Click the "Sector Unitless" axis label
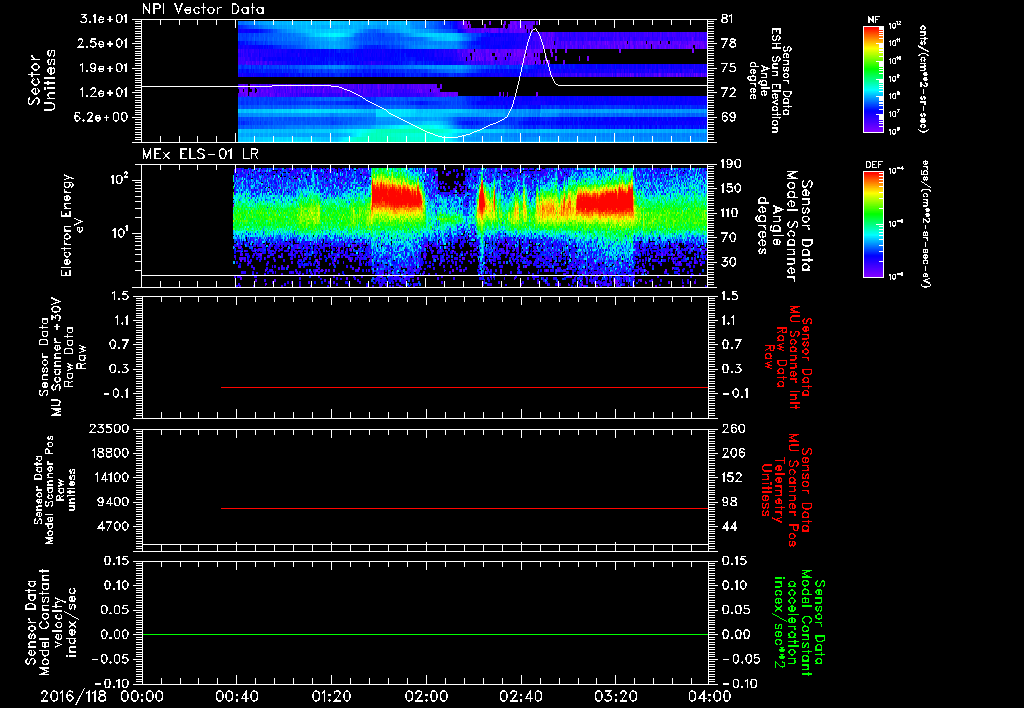 pyautogui.click(x=42, y=80)
